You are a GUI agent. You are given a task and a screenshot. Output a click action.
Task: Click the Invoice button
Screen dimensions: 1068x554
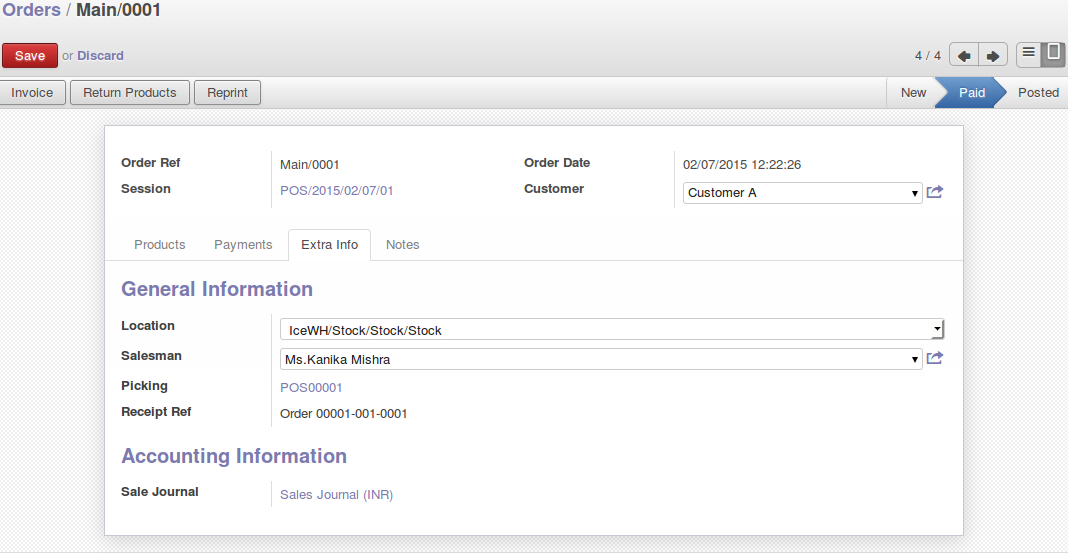click(32, 93)
